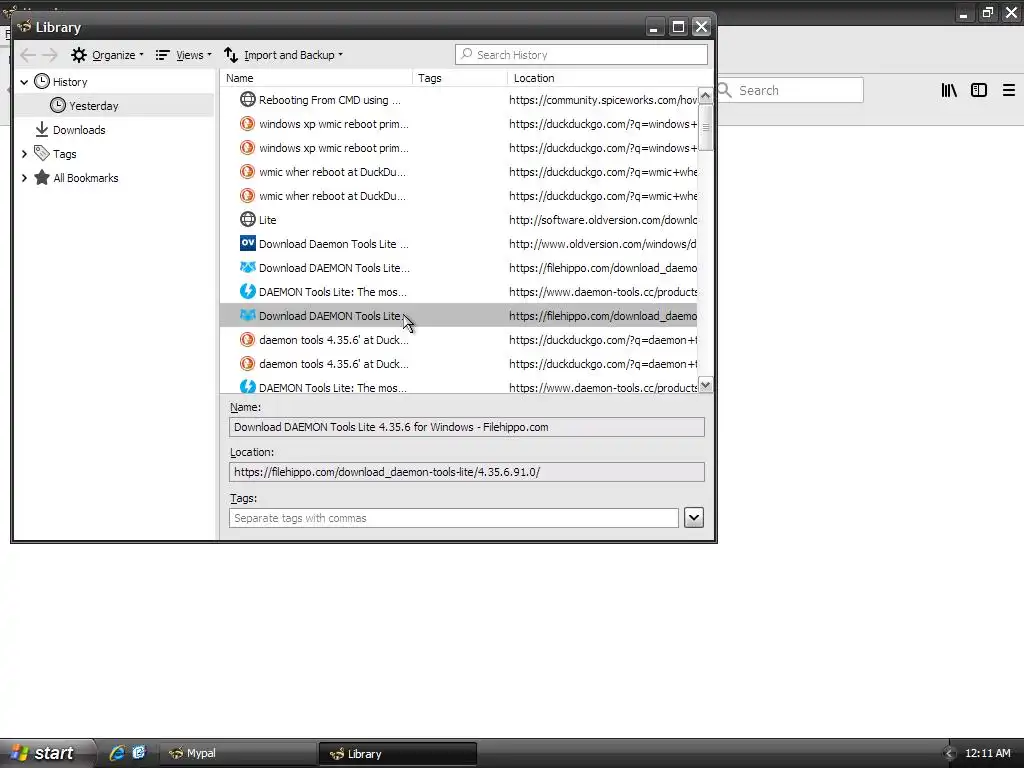Screen dimensions: 1024x768
Task: Click the list scrollbar up arrow
Action: (705, 96)
